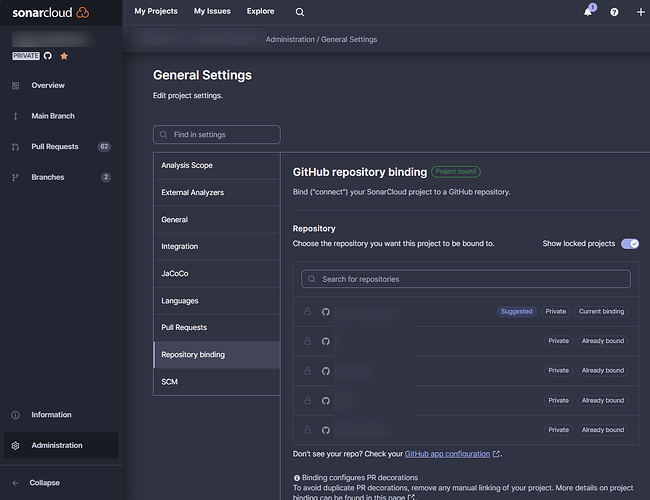Click the external link icon after GitHub app configuration
650x500 pixels.
[496, 454]
